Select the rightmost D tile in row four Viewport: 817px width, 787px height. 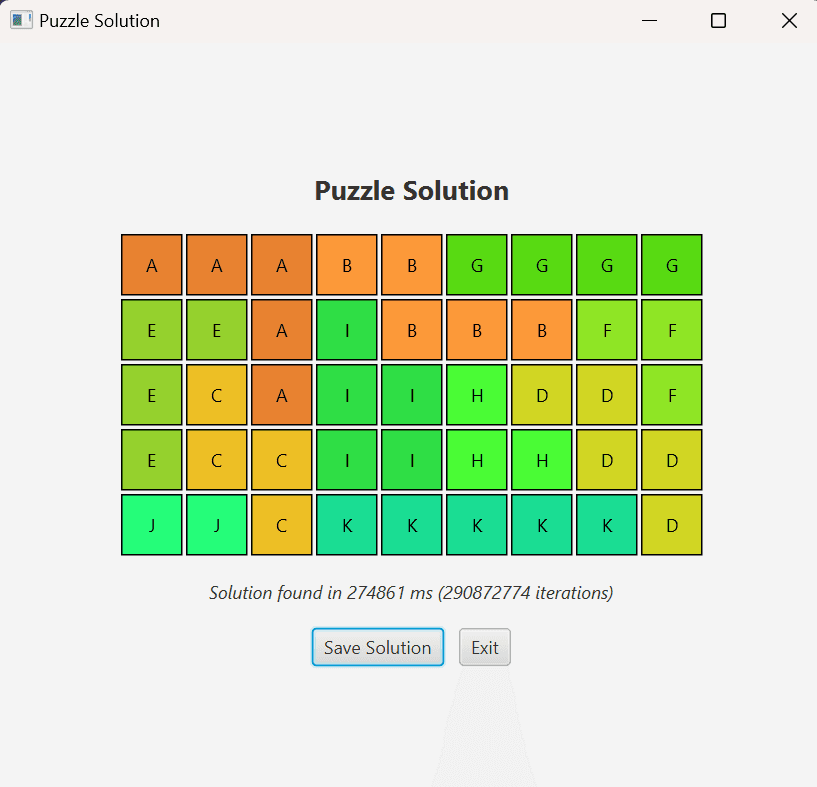(x=672, y=460)
